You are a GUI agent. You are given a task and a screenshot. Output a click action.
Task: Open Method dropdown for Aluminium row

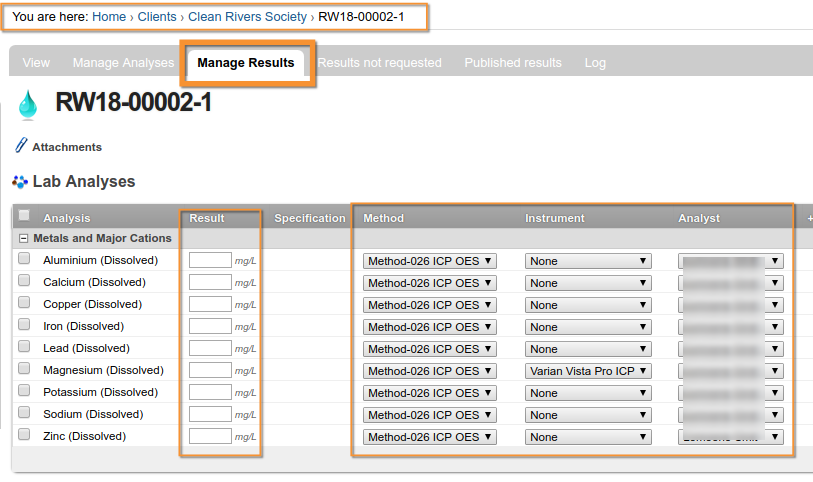click(430, 261)
